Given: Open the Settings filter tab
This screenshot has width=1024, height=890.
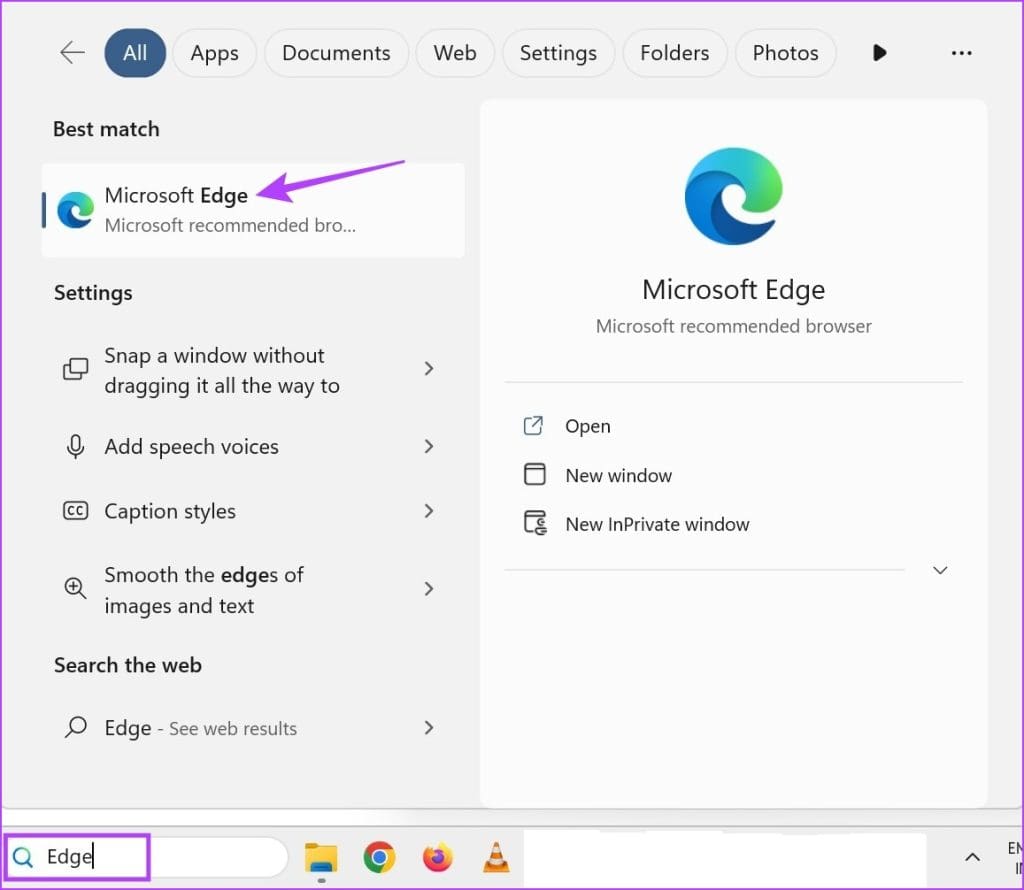Looking at the screenshot, I should (x=558, y=53).
